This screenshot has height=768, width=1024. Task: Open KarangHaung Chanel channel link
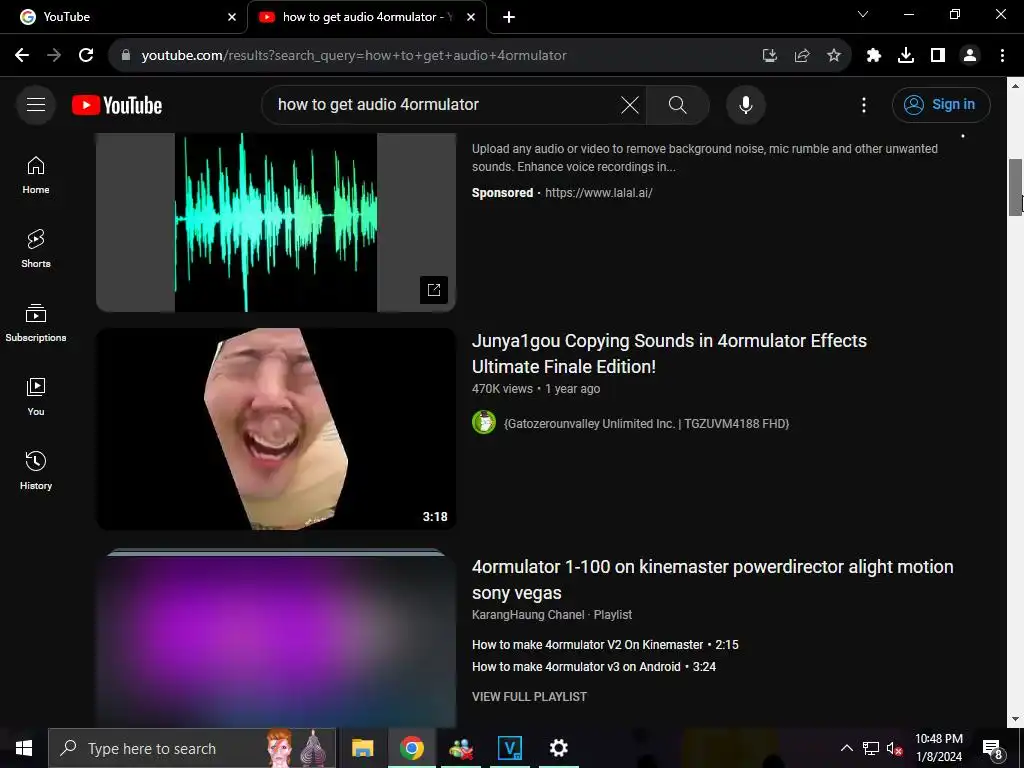coord(528,615)
